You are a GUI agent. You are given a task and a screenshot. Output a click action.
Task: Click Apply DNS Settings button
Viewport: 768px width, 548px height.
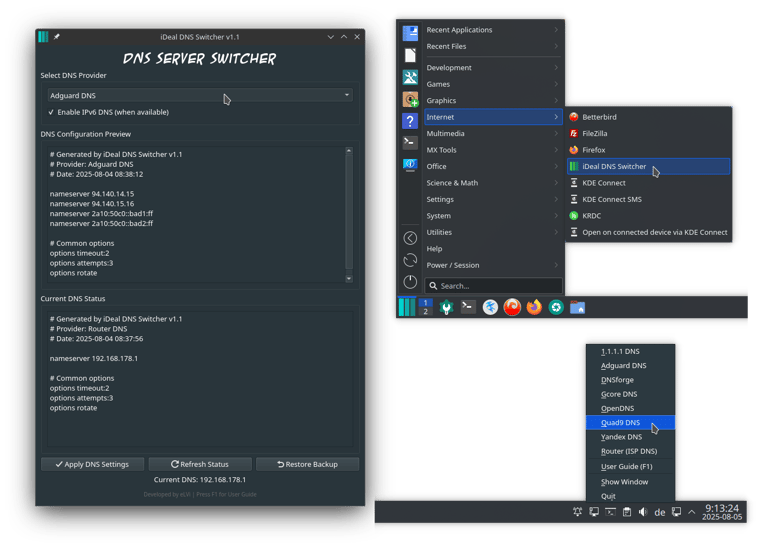click(93, 464)
